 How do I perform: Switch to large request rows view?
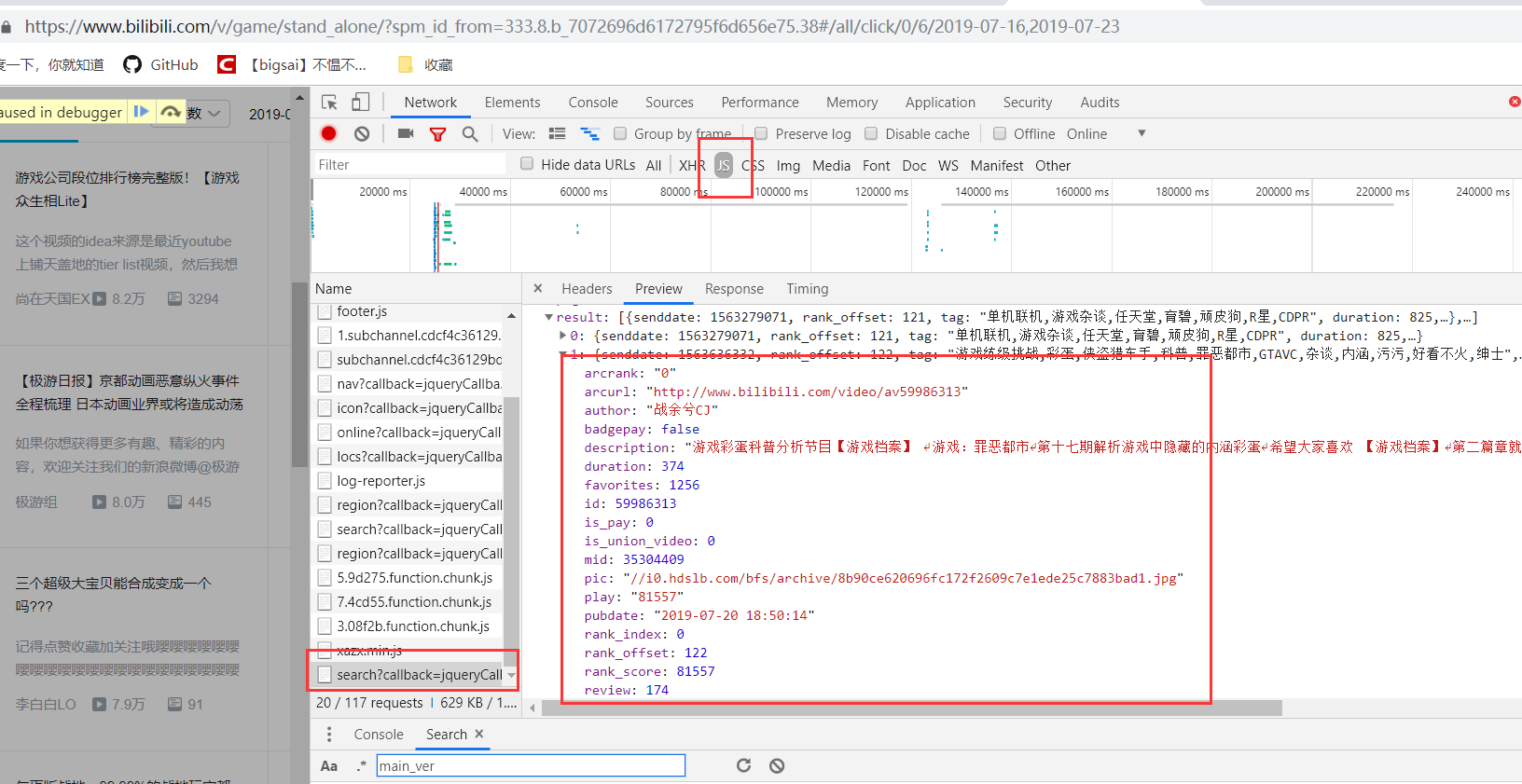557,134
